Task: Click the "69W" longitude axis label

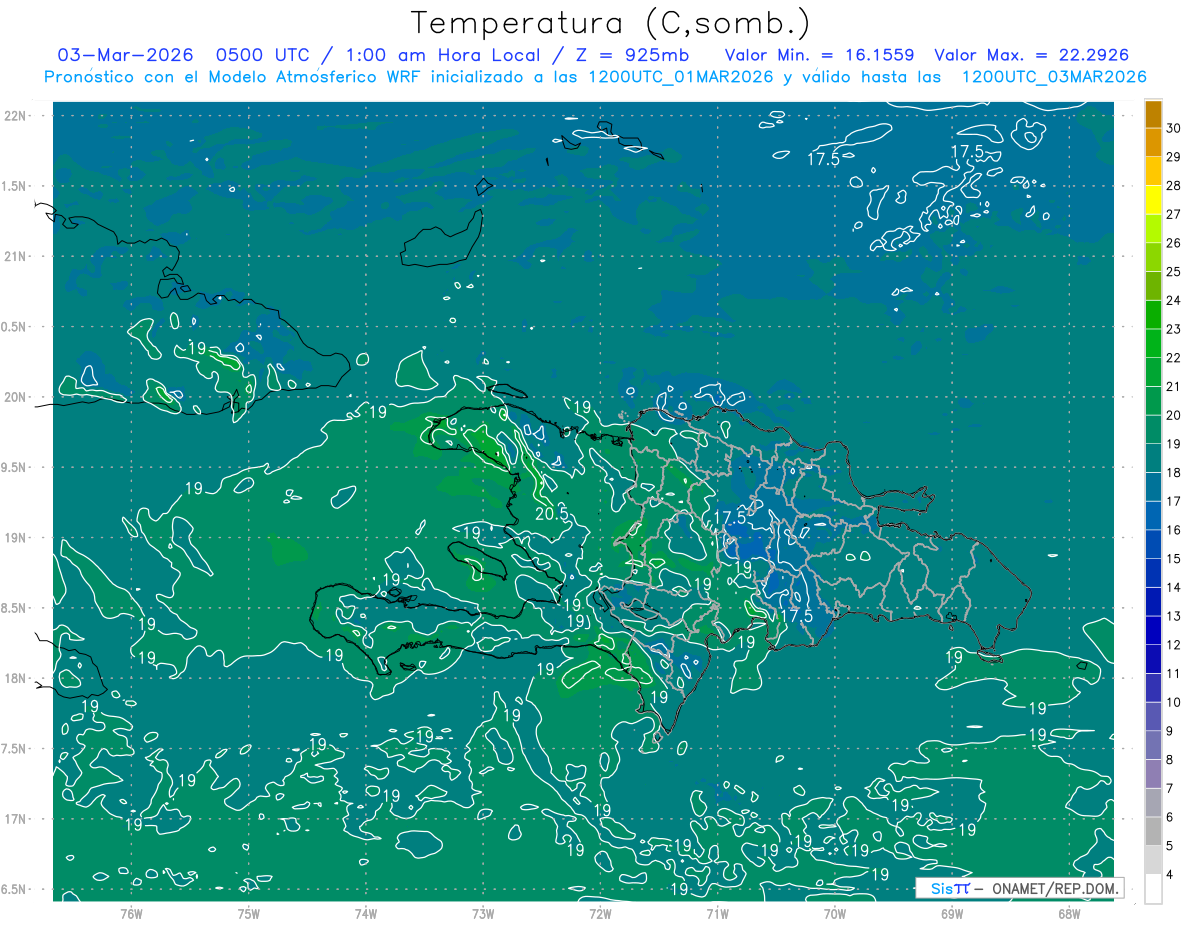Action: point(952,914)
